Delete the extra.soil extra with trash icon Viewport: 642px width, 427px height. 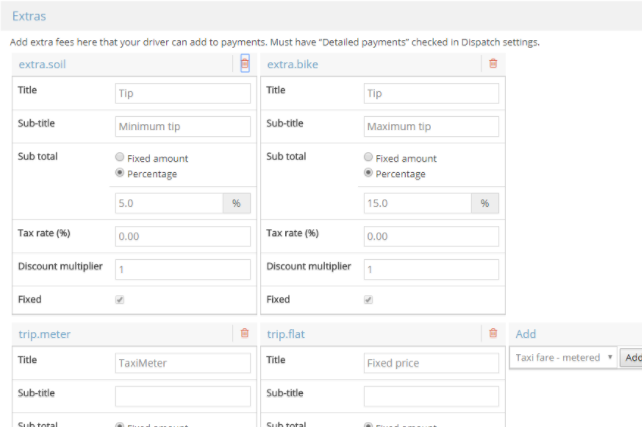[x=245, y=63]
